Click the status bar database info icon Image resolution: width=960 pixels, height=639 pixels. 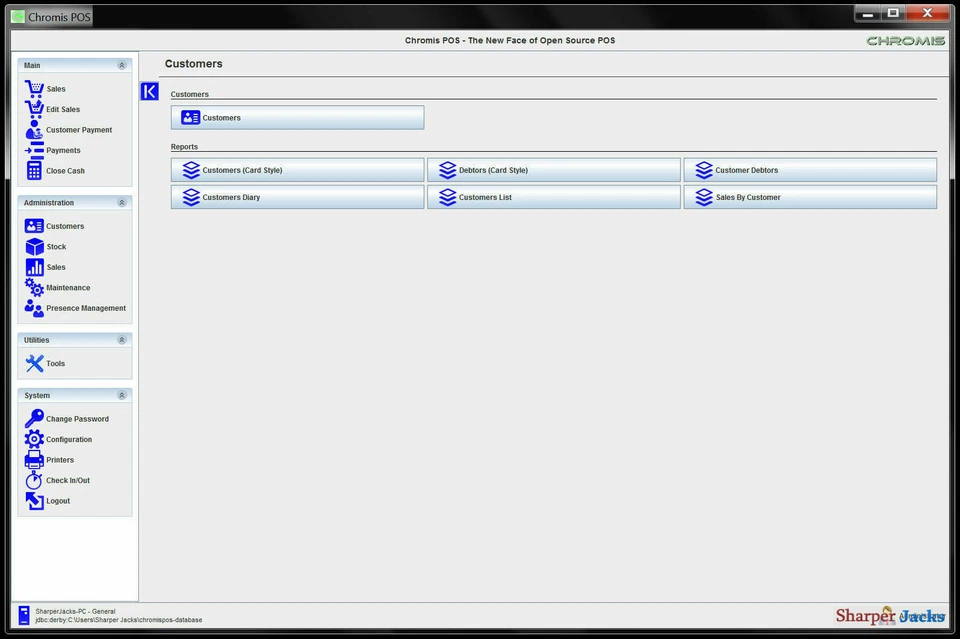pos(22,615)
